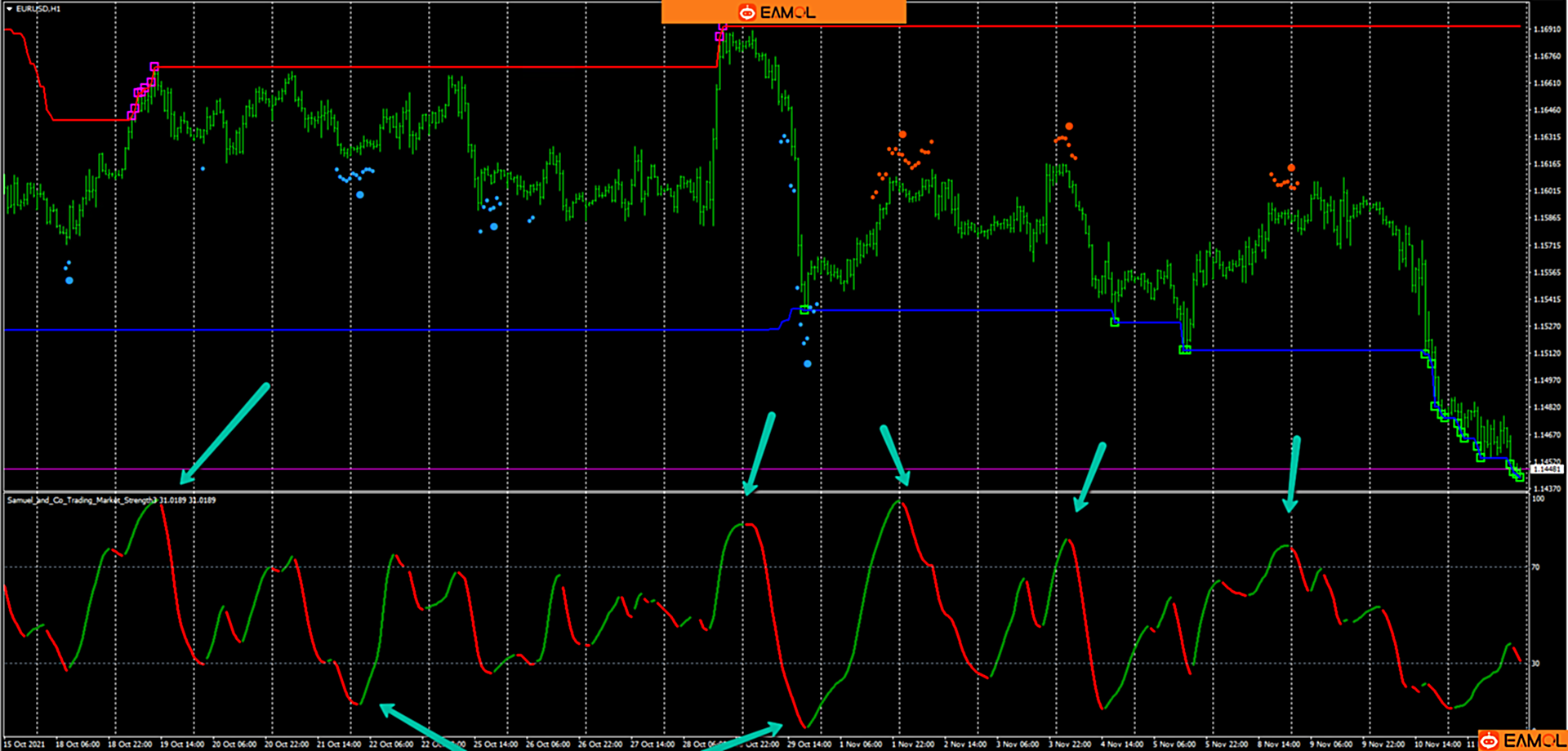Click the 1 Nov 22:00 label on the time axis
This screenshot has height=751, width=1568.
point(913,744)
